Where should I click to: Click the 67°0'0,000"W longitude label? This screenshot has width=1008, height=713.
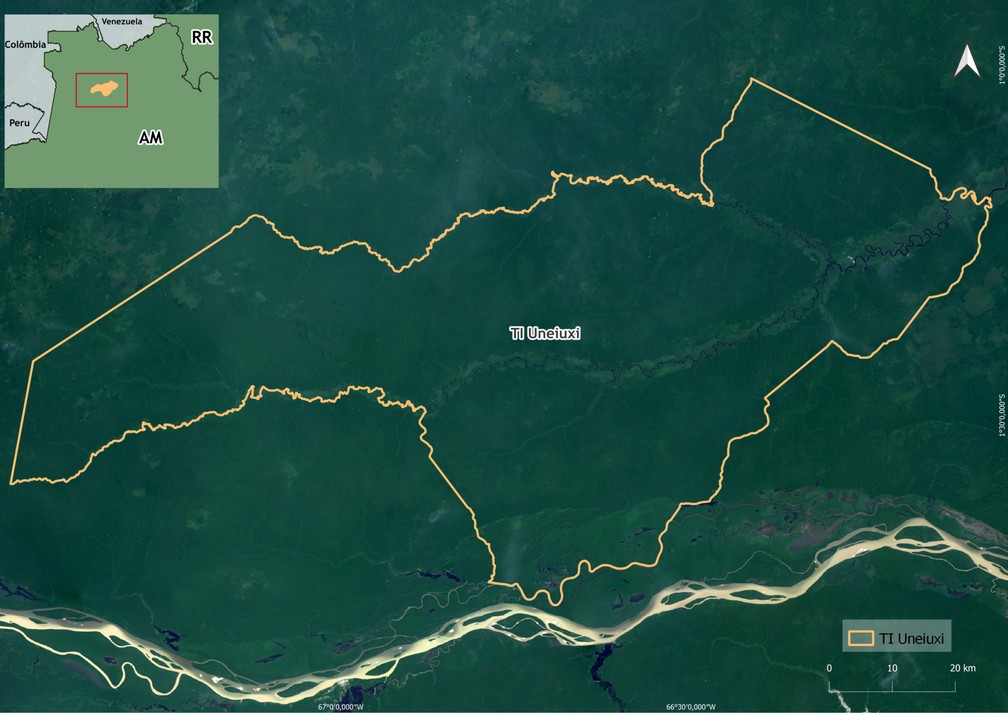341,707
